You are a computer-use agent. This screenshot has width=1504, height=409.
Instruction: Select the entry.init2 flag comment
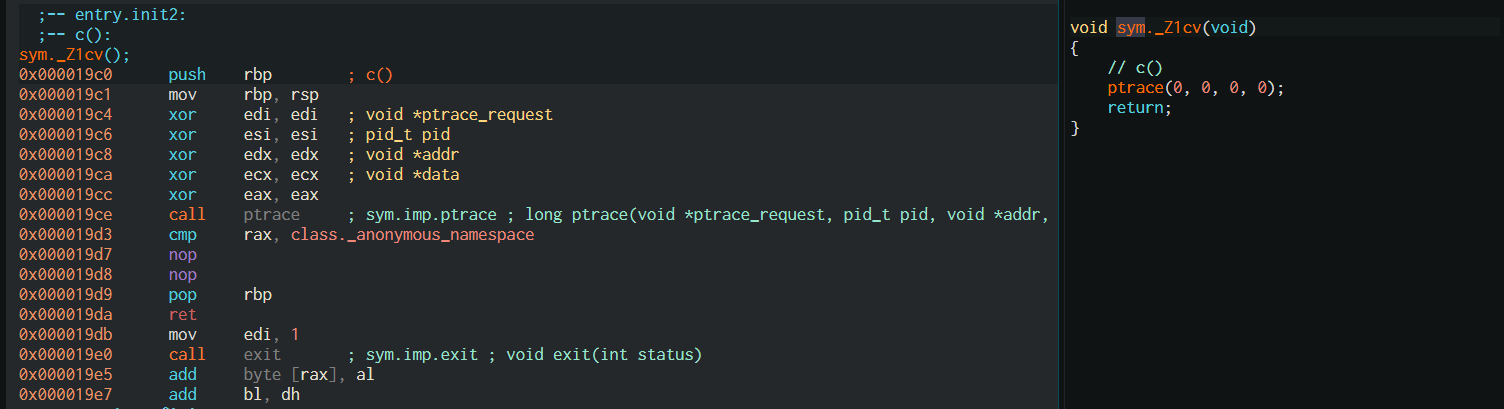(x=112, y=16)
